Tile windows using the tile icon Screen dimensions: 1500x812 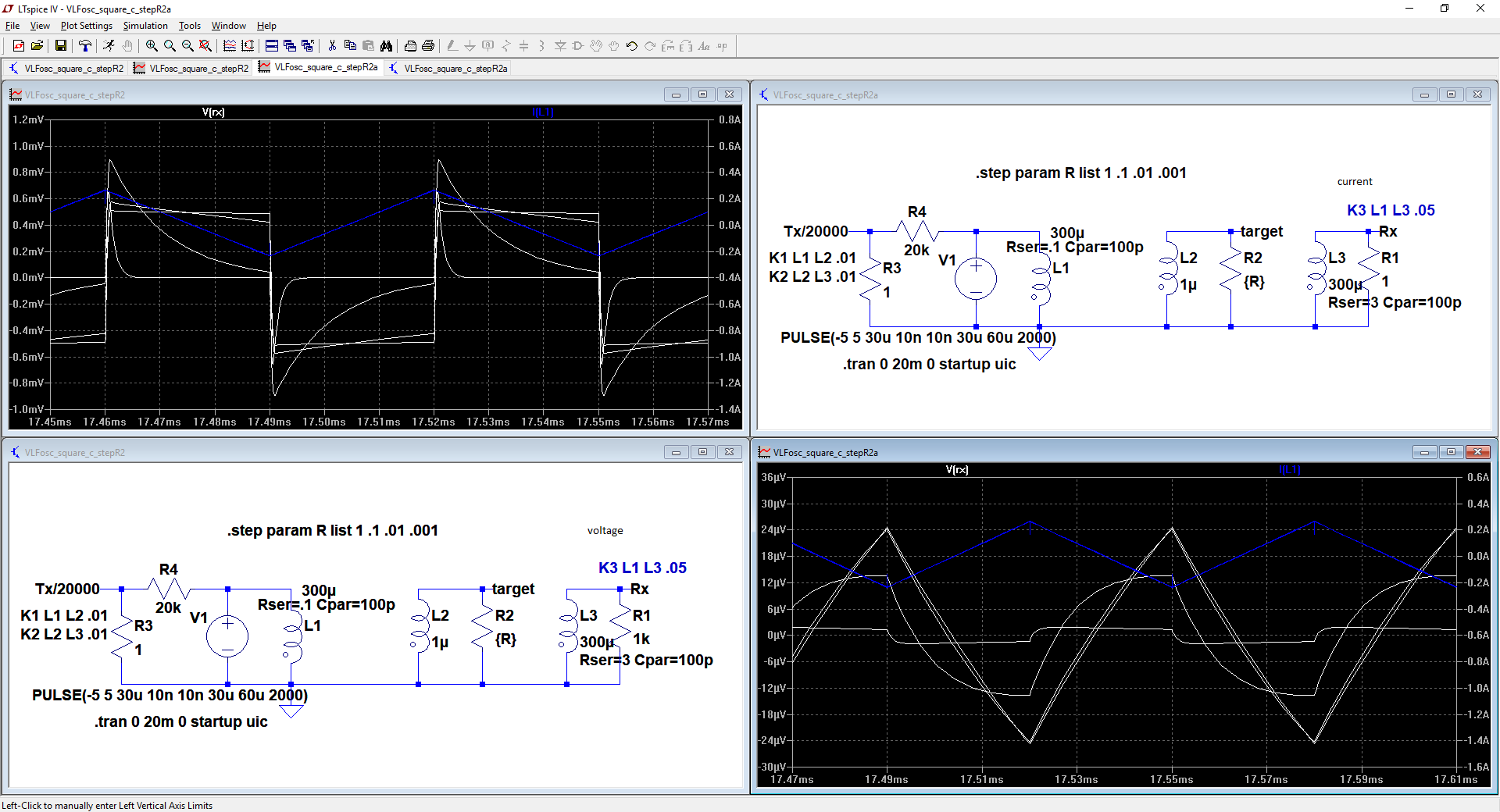(x=271, y=46)
